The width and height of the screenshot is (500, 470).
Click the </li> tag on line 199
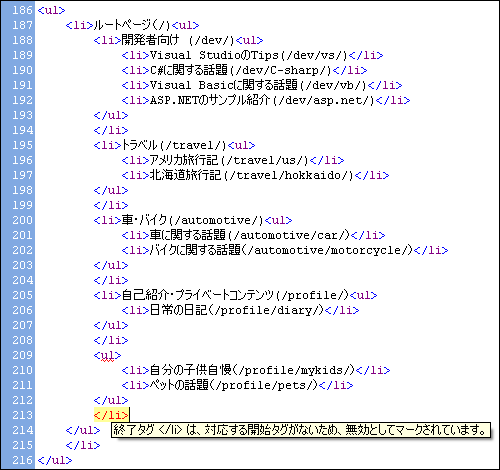pos(111,205)
